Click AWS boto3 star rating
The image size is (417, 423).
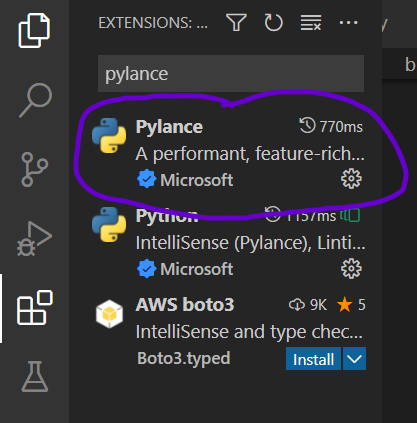coord(351,305)
